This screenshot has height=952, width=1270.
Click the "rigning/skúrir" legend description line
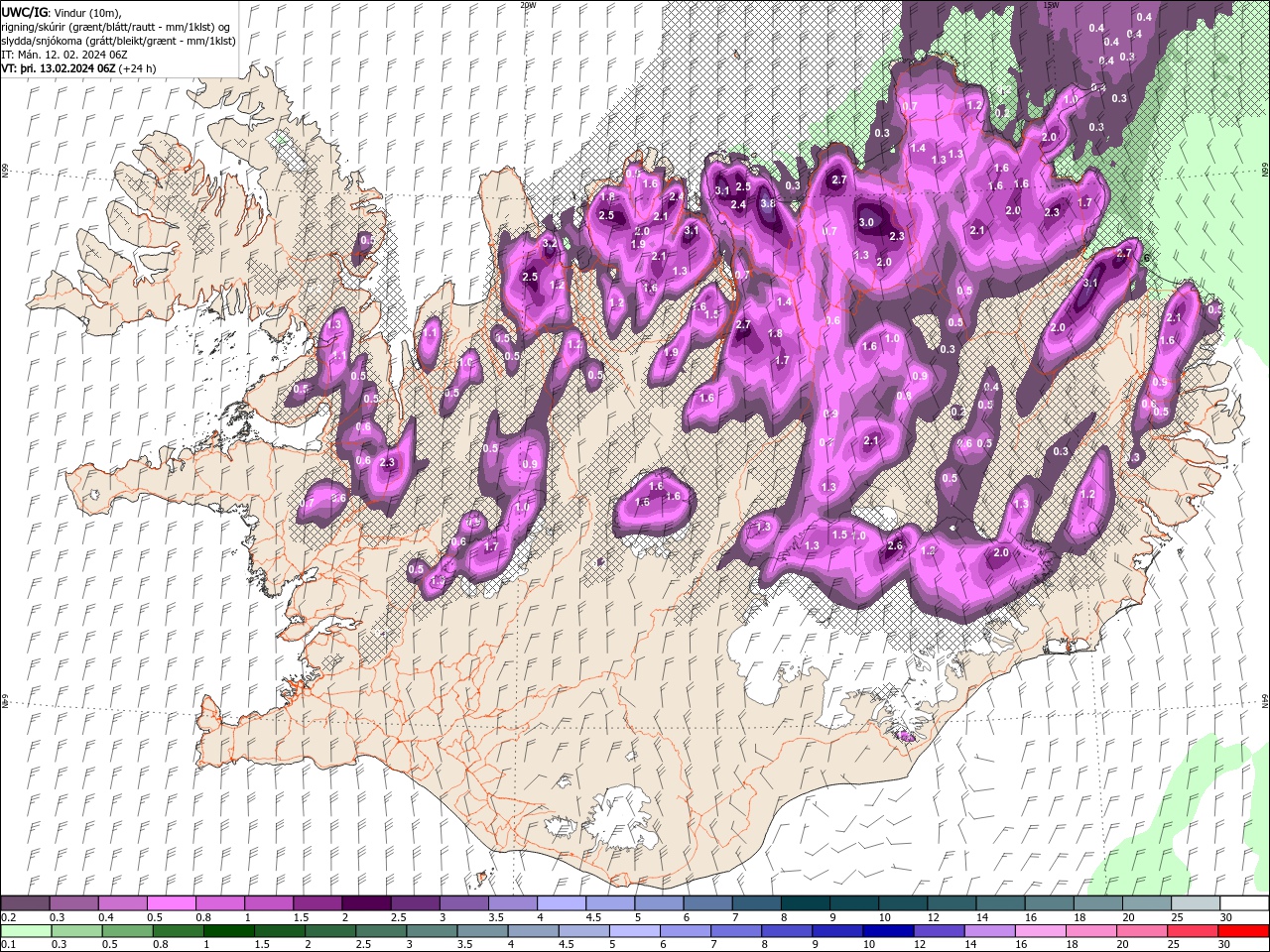[117, 27]
